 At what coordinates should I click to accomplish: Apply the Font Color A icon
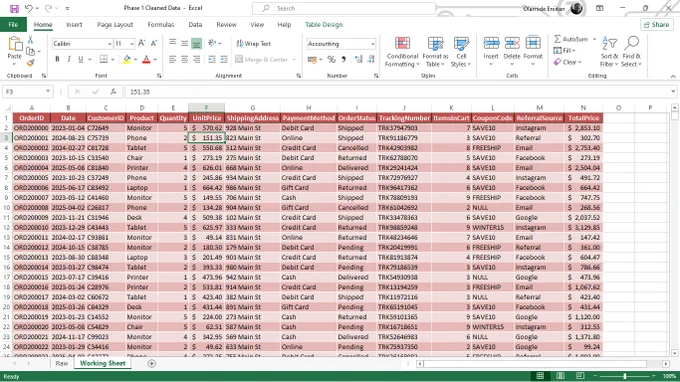[x=146, y=59]
